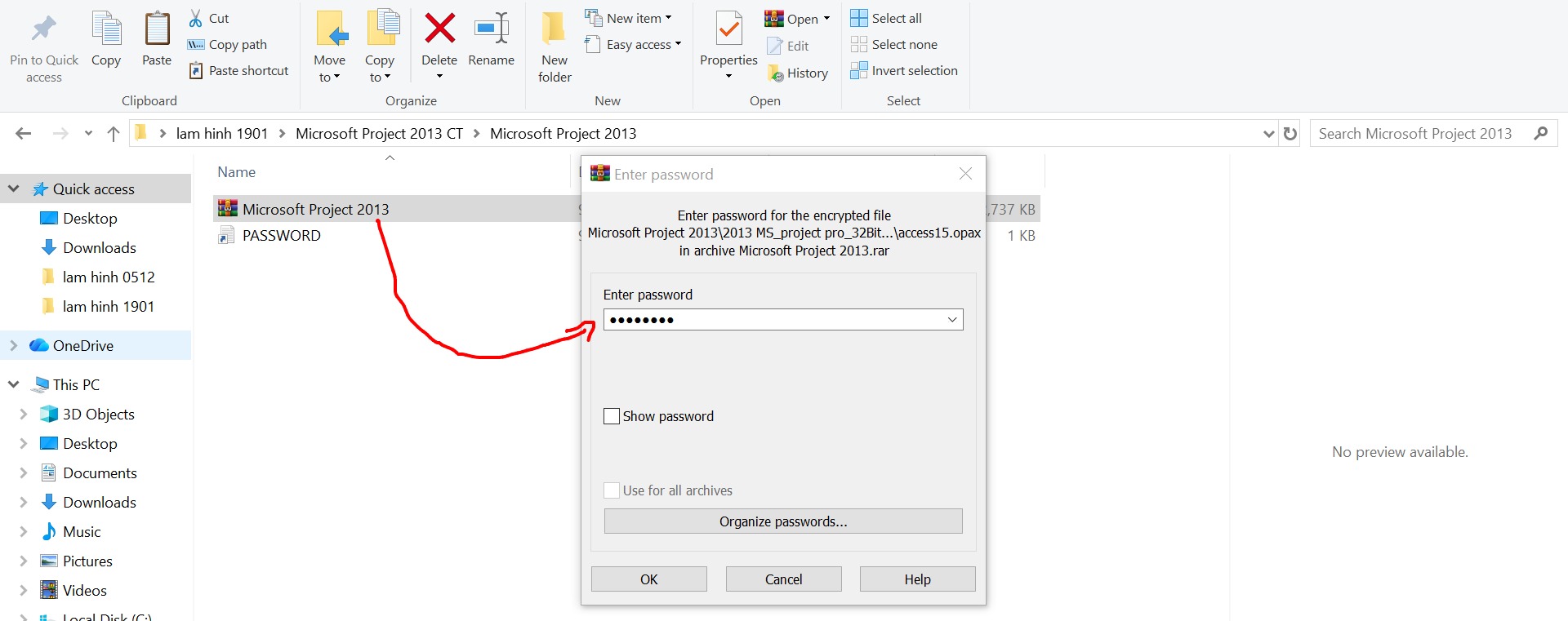Enable the Show password checkbox
Viewport: 1568px width, 621px height.
click(612, 416)
